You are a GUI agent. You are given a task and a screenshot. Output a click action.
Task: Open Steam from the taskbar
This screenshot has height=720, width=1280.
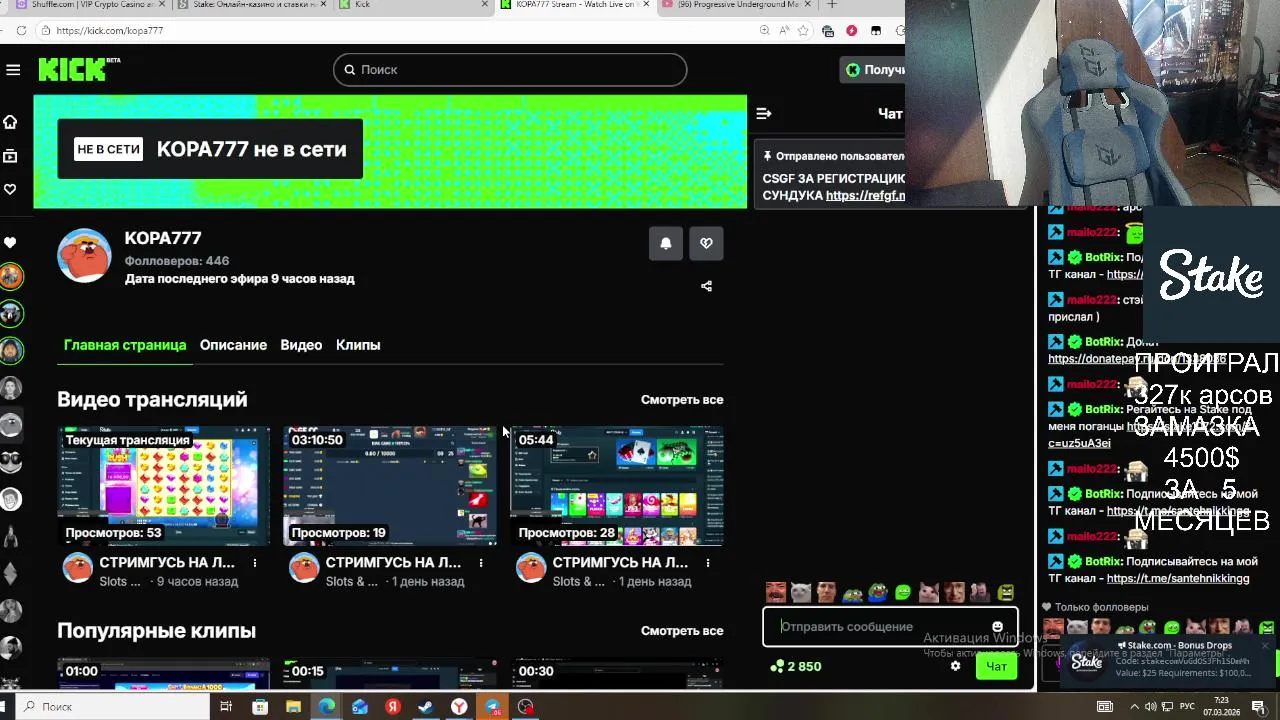426,707
